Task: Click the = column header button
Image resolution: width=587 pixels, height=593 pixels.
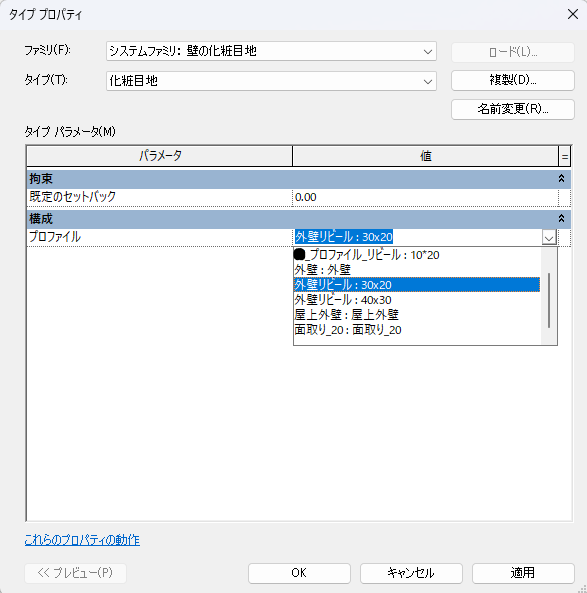Action: (x=565, y=157)
